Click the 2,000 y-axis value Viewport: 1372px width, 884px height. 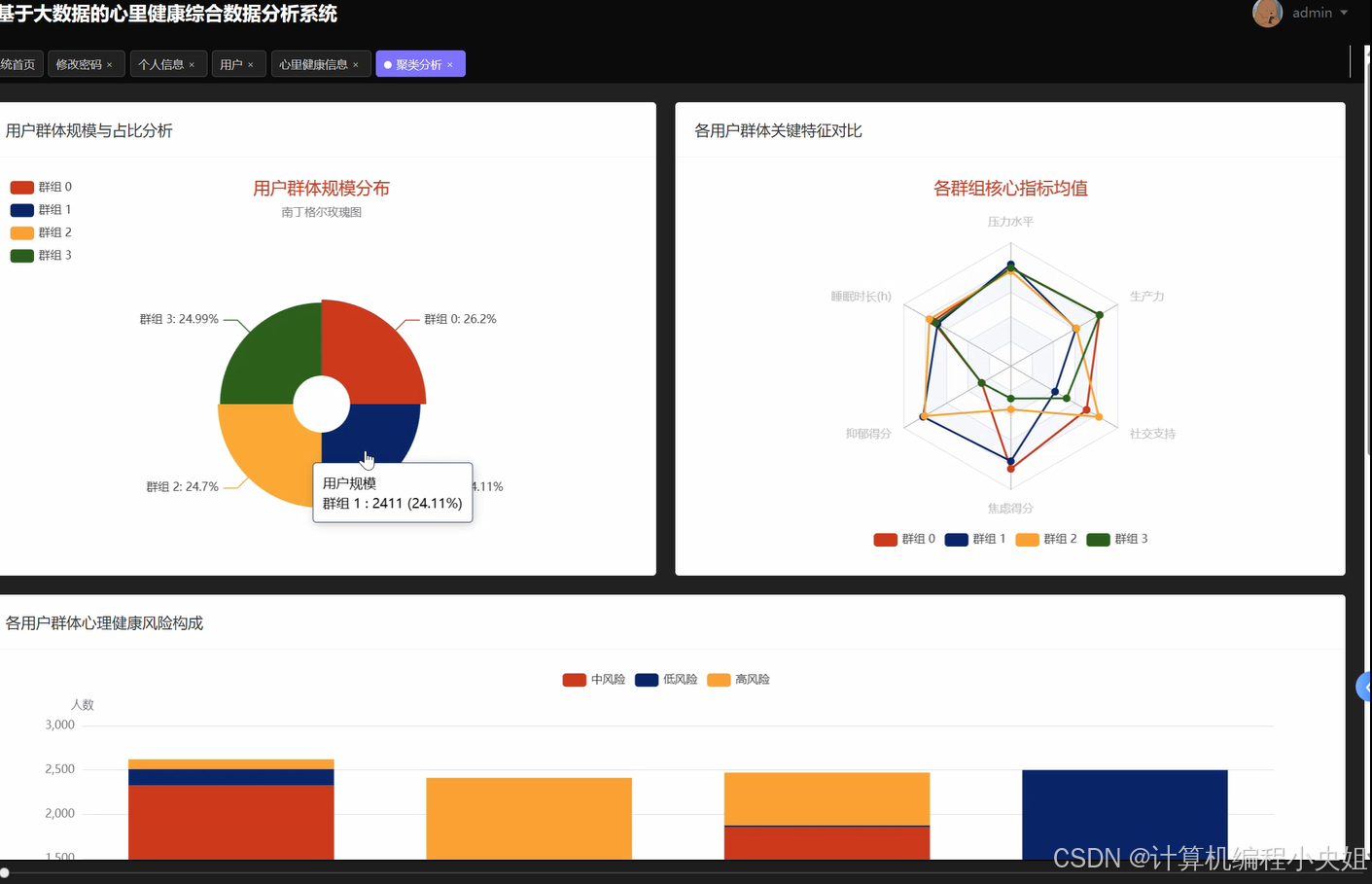[59, 814]
